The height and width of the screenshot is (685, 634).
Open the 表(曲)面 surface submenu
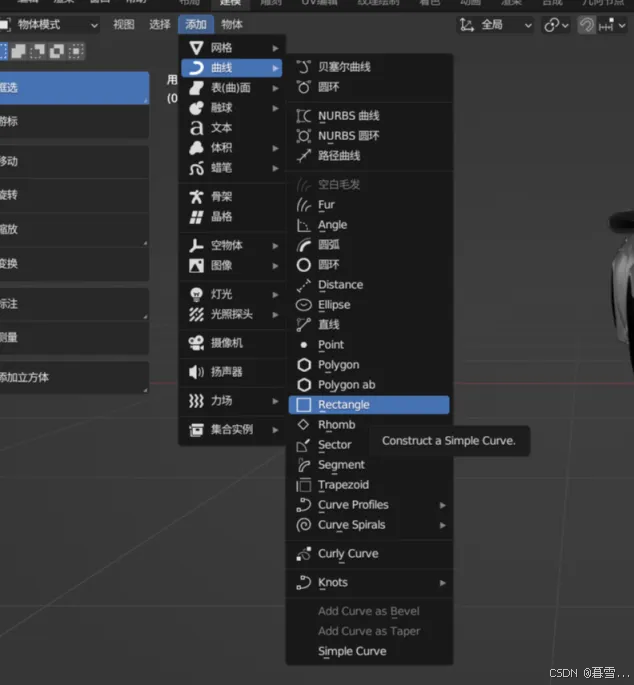pyautogui.click(x=232, y=88)
